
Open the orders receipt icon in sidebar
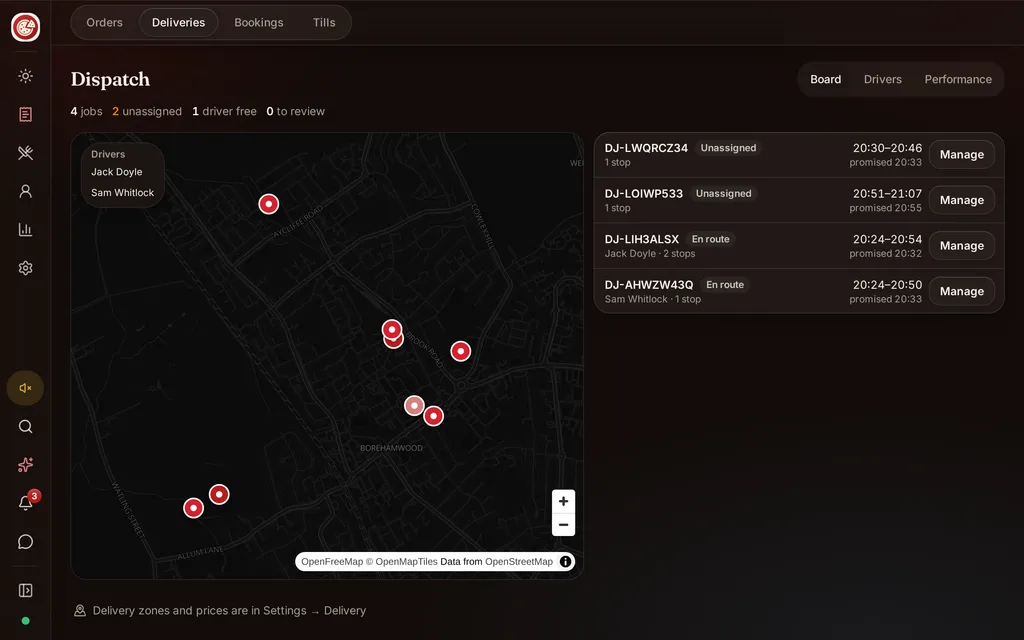[25, 114]
